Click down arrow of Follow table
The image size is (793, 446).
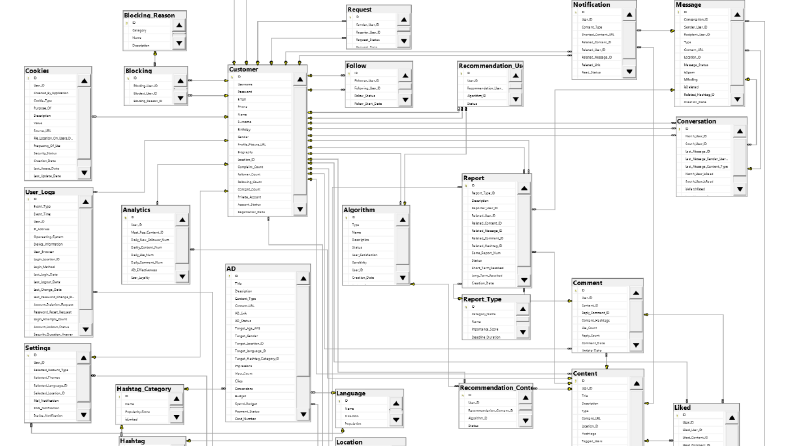(405, 100)
